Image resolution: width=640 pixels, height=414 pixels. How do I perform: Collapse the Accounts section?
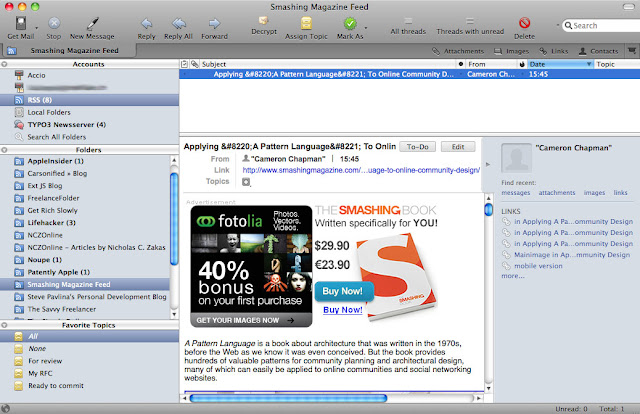pos(4,64)
